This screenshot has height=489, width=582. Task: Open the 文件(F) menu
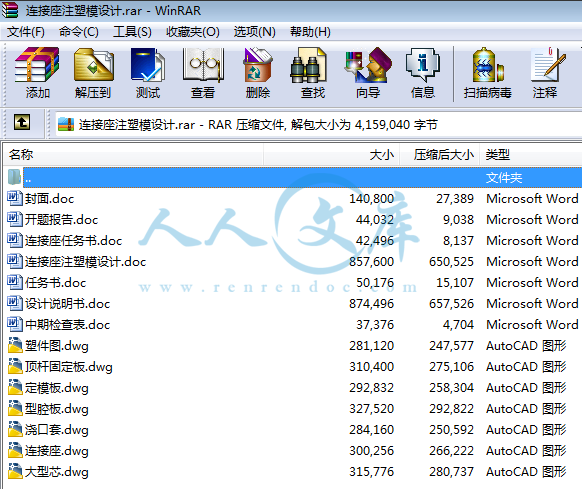coord(26,32)
